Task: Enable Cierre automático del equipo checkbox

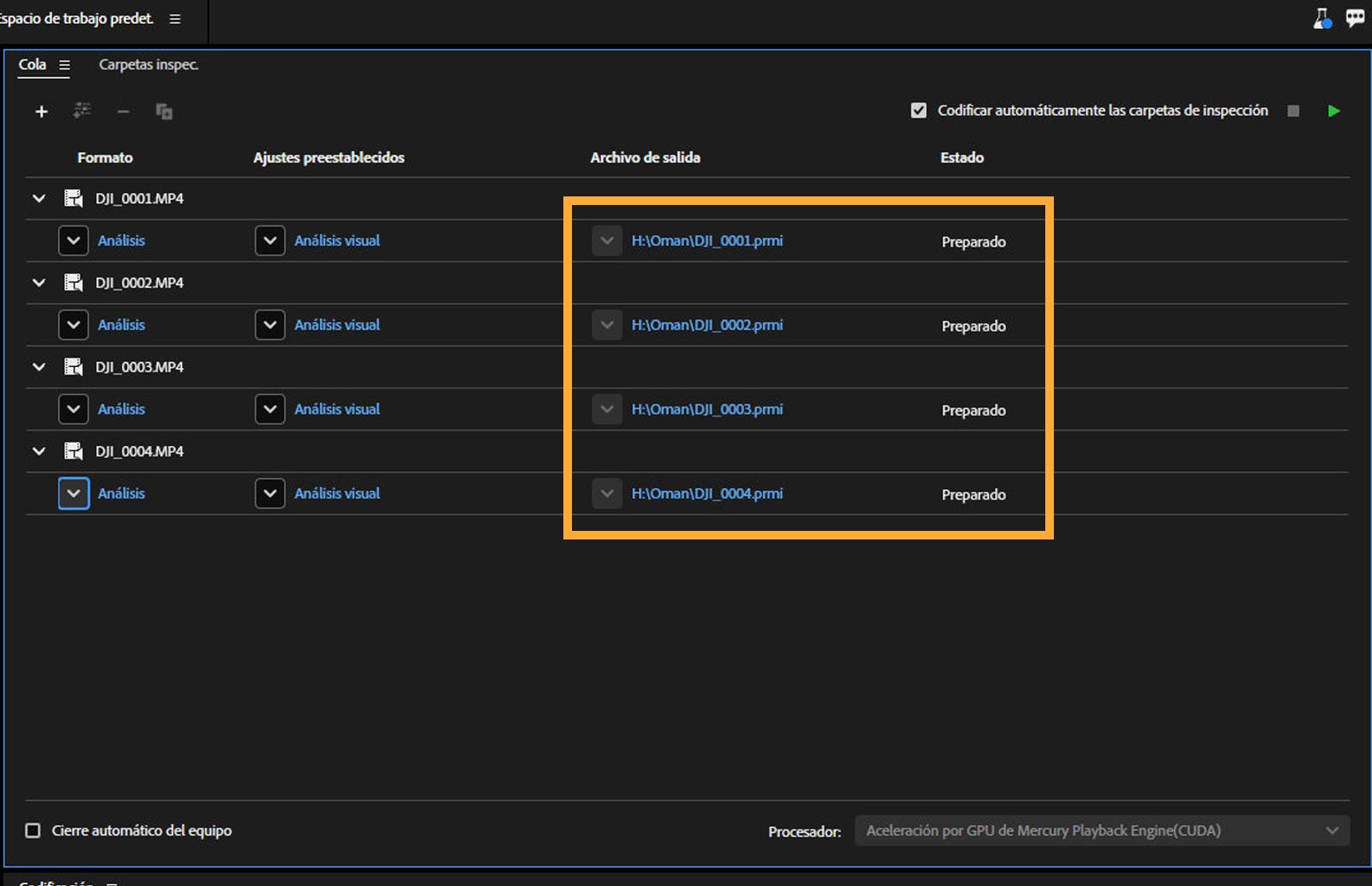Action: point(33,830)
